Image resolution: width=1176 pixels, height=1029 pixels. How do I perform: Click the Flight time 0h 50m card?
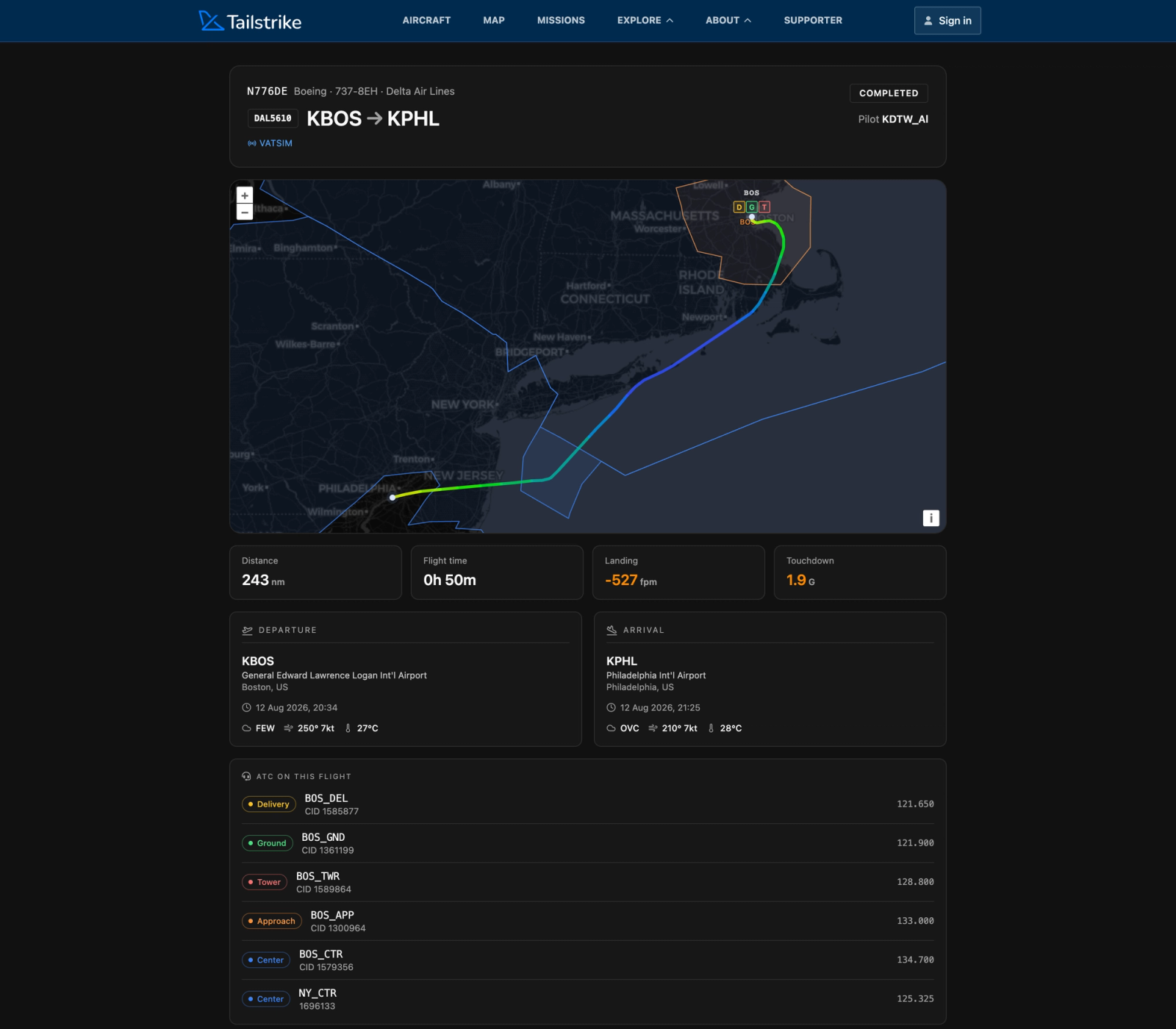[x=497, y=573]
